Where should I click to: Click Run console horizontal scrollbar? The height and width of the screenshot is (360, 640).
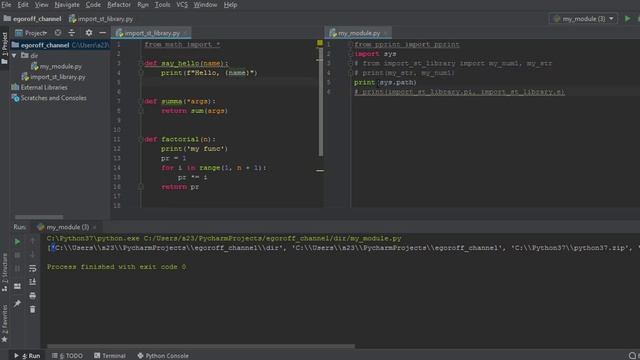[201, 346]
